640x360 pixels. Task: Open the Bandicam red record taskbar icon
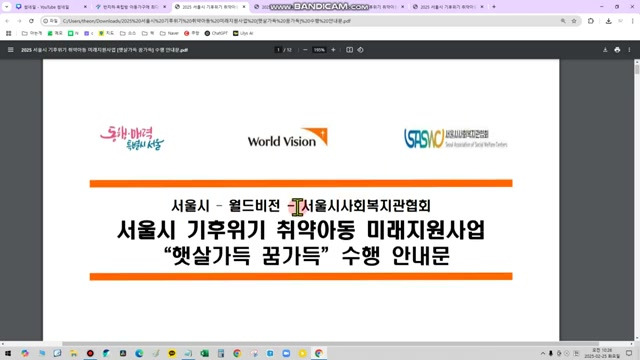point(90,353)
